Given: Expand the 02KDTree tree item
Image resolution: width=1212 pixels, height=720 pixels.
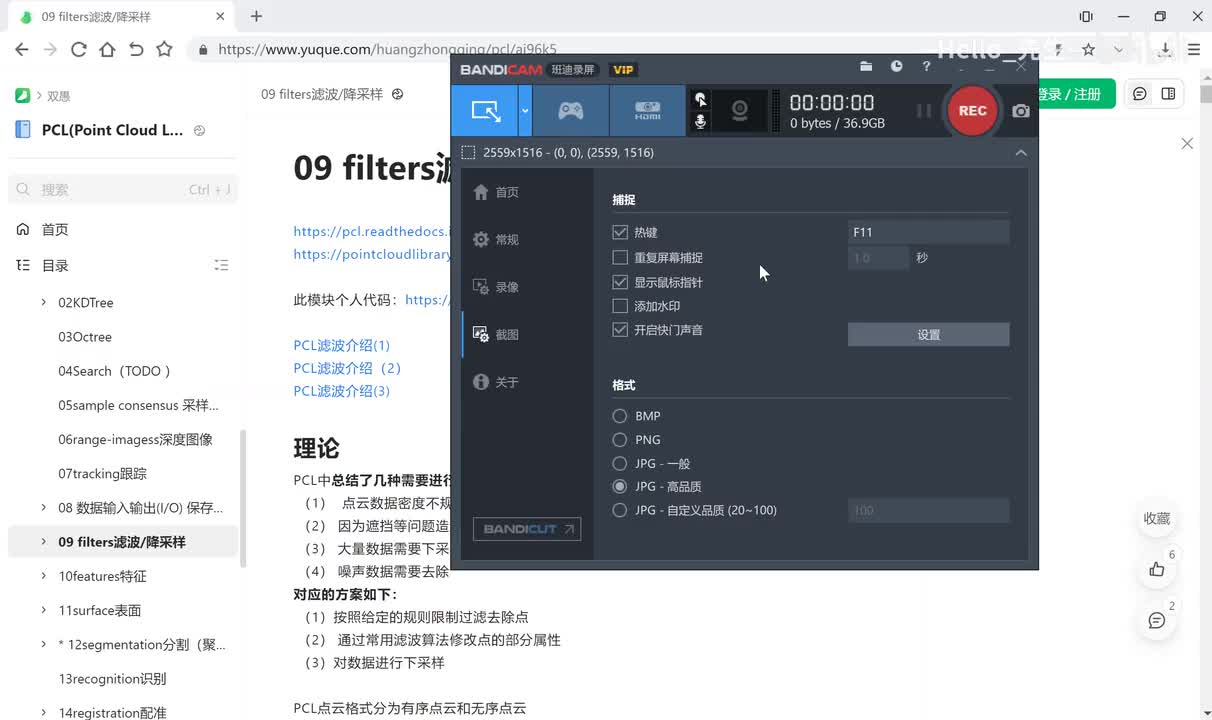Looking at the screenshot, I should [43, 302].
